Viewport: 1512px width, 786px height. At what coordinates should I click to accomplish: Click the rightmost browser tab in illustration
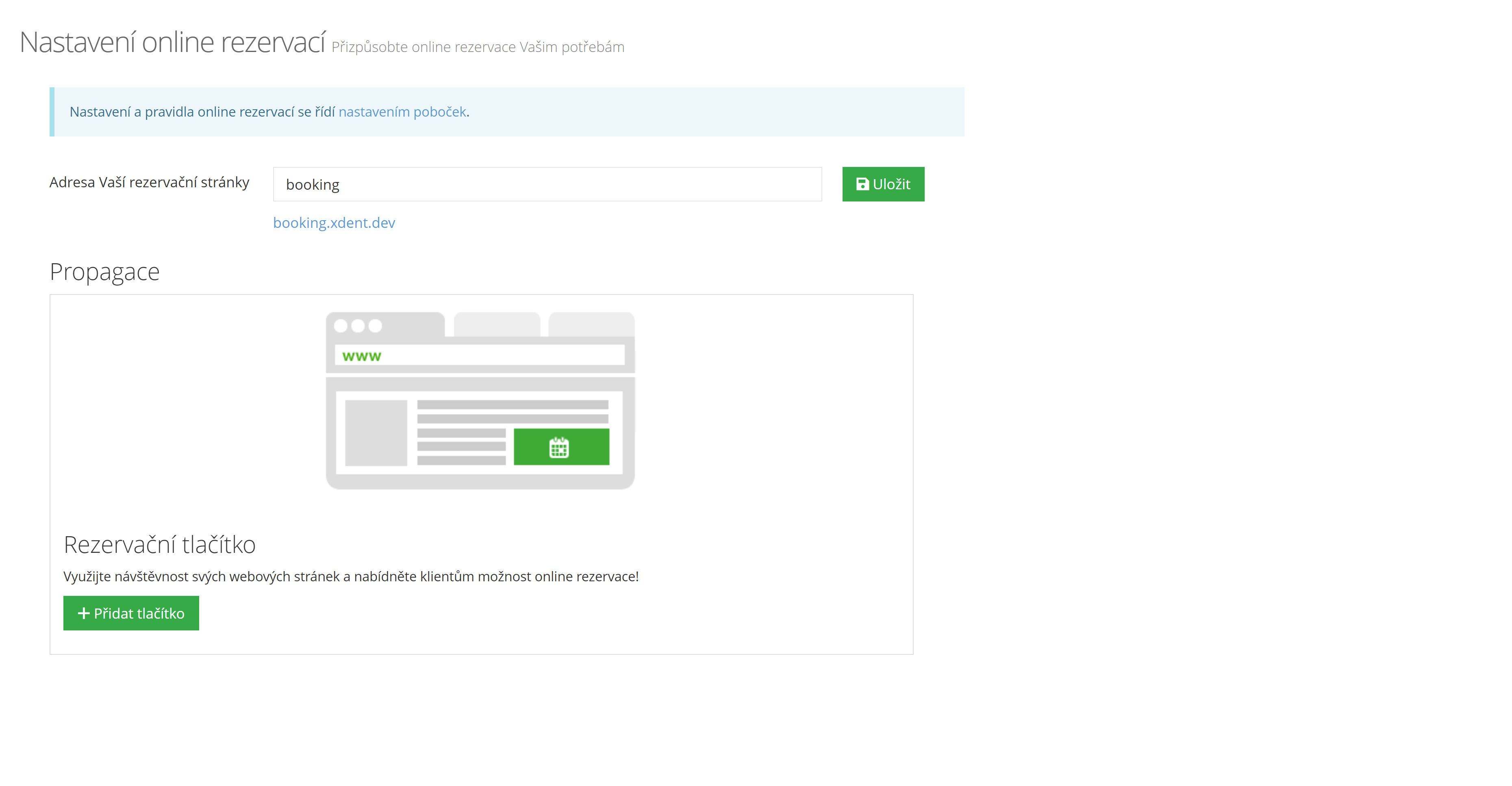pyautogui.click(x=591, y=324)
